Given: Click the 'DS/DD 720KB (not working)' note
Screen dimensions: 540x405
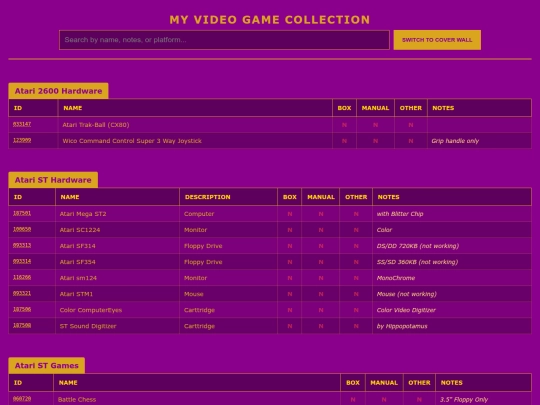Looking at the screenshot, I should (x=418, y=246).
